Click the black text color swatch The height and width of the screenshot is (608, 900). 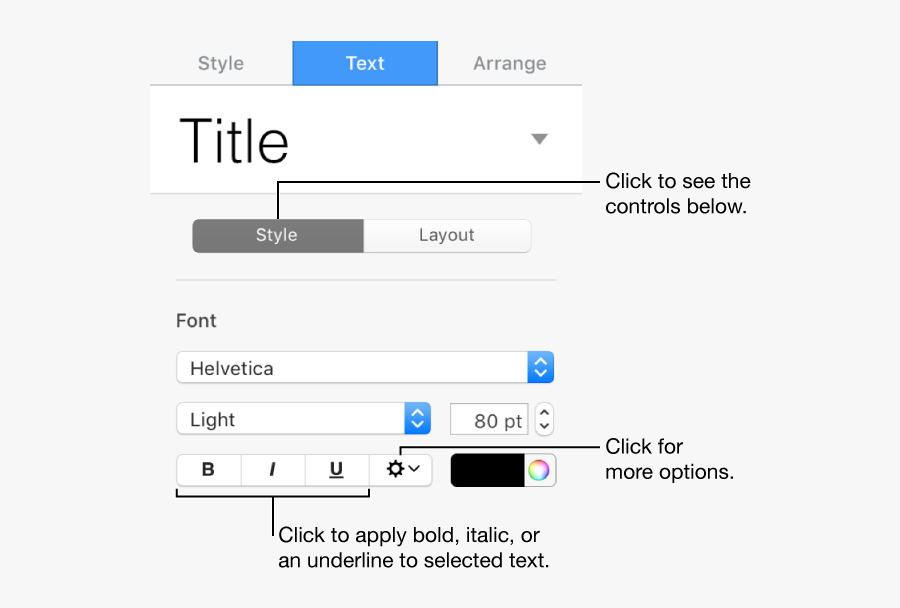(488, 470)
